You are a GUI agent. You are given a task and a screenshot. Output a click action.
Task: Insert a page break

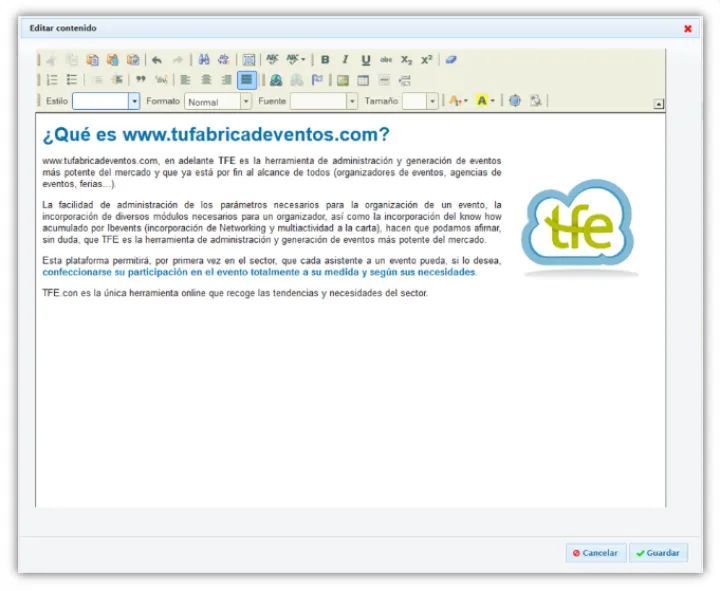click(x=405, y=80)
